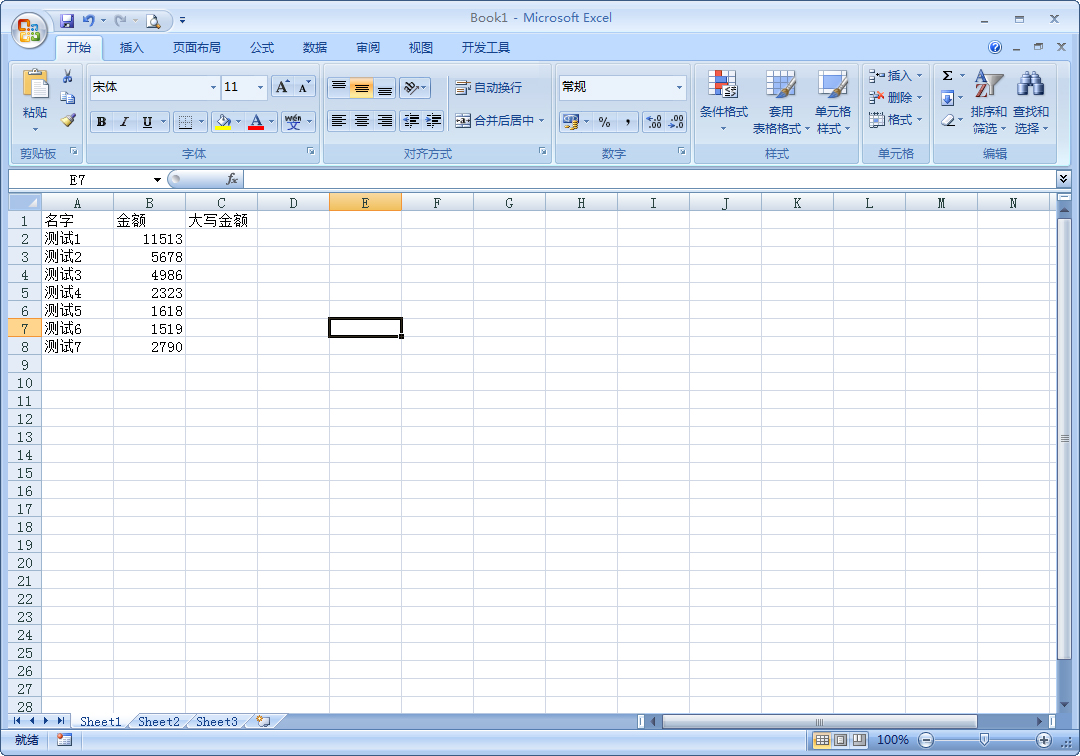Viewport: 1080px width, 756px height.
Task: Open Insert Function fx button
Action: coord(231,180)
